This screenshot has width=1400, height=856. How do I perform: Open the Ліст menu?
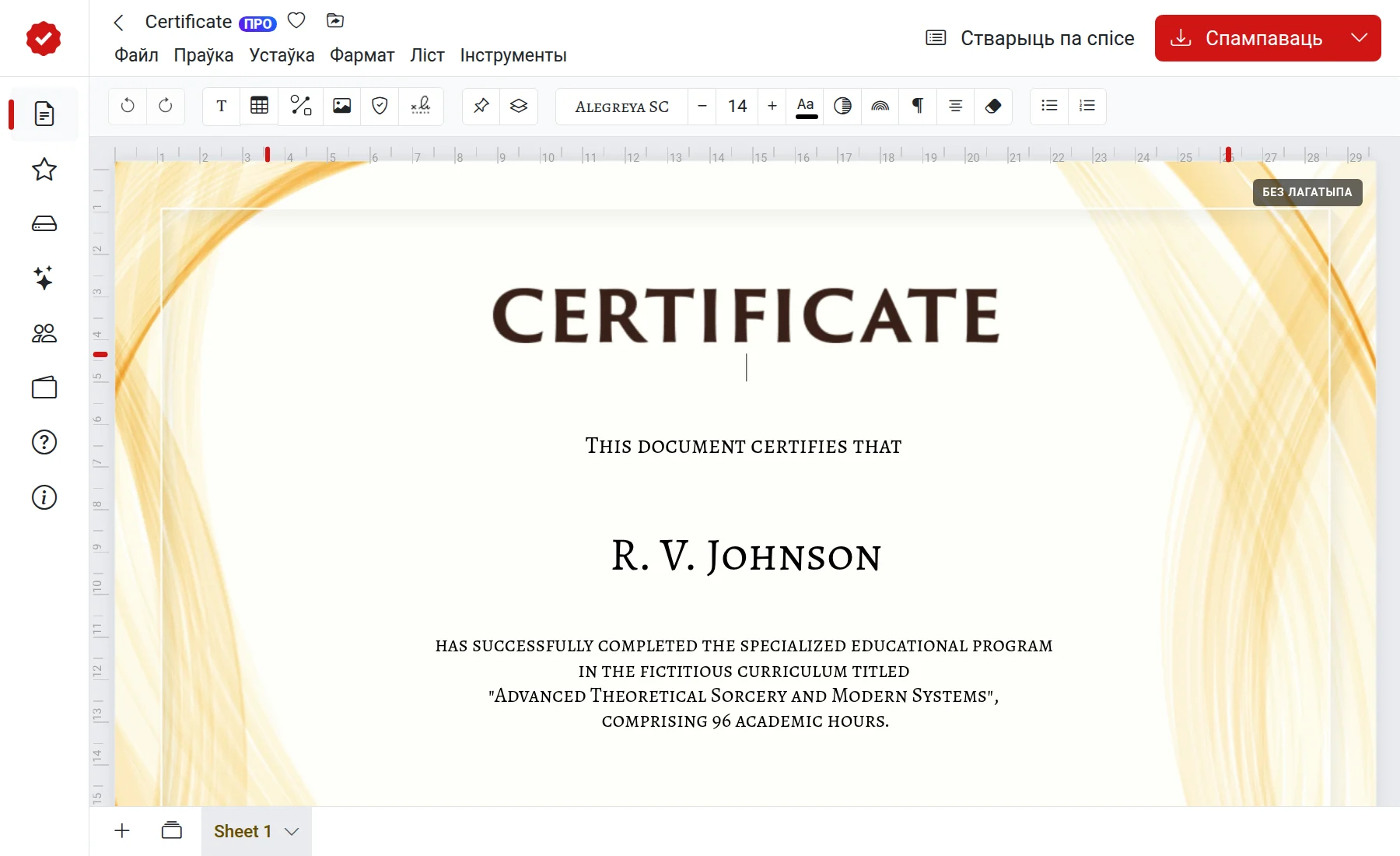tap(428, 55)
